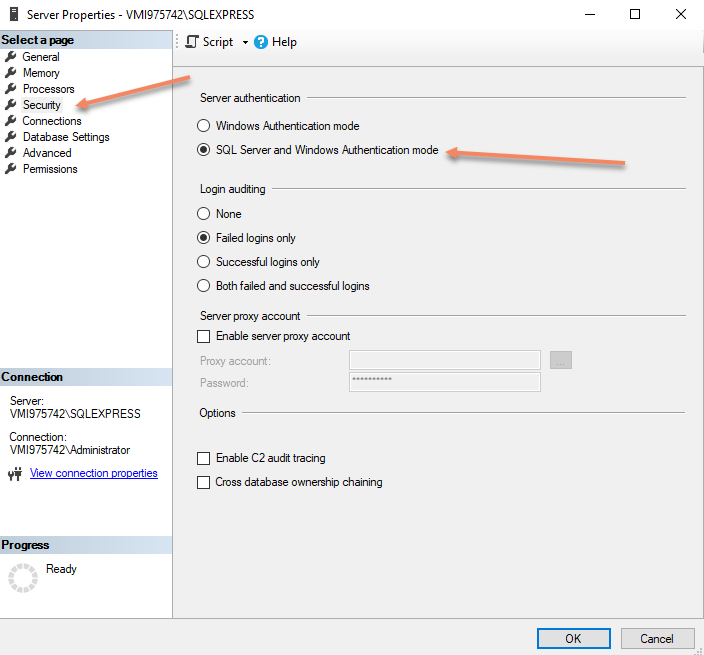Click View connection properties link

(x=94, y=473)
